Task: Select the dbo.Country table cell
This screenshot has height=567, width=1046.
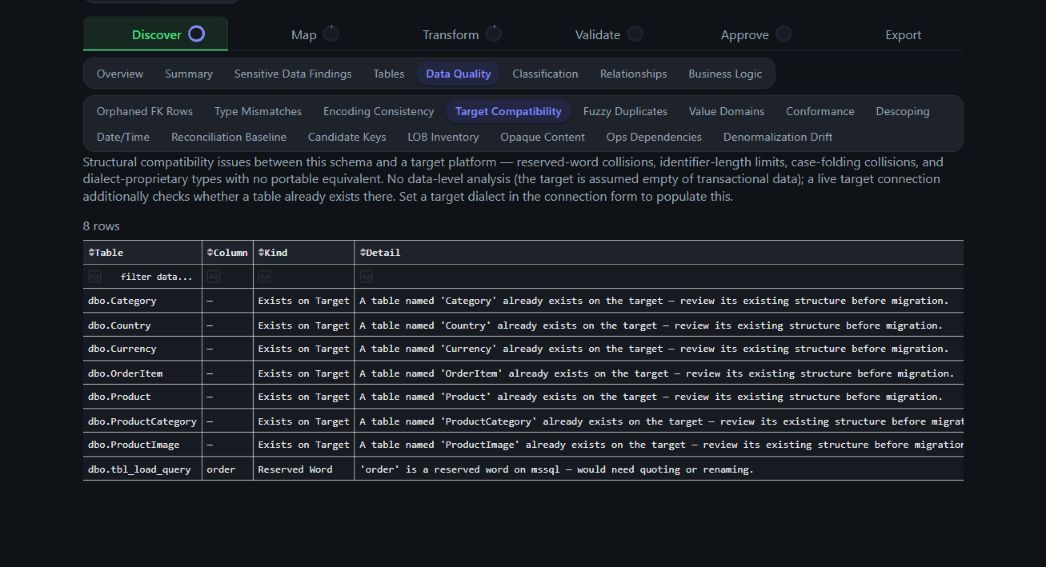Action: click(142, 325)
